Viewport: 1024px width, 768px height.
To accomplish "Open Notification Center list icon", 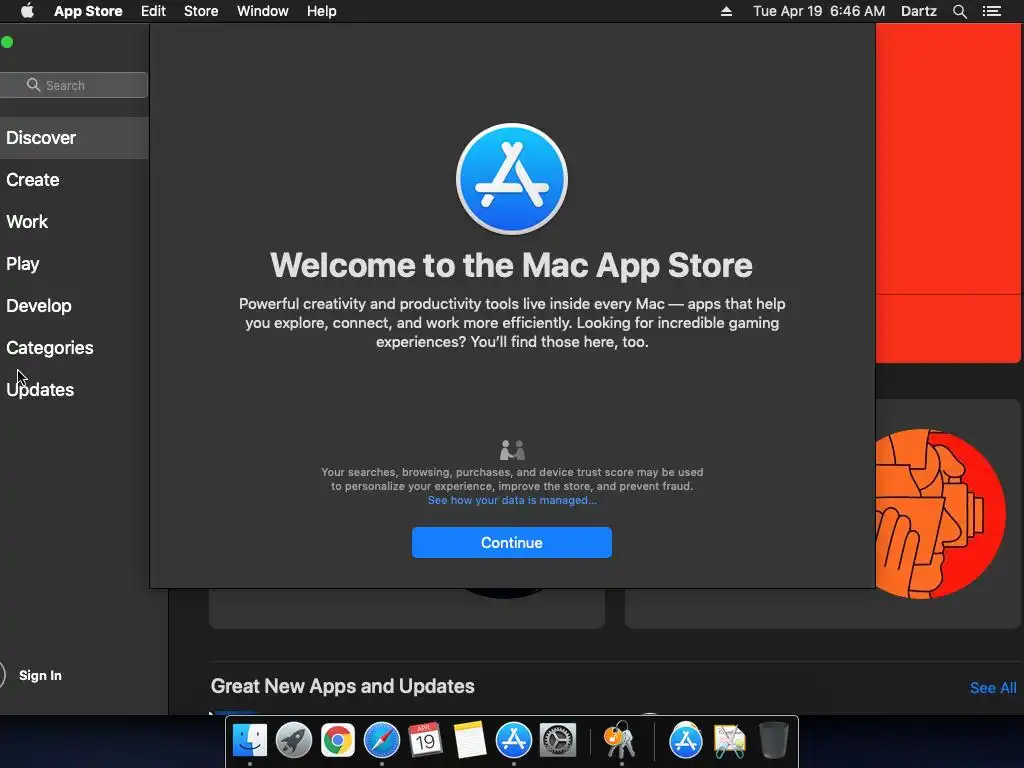I will 992,11.
